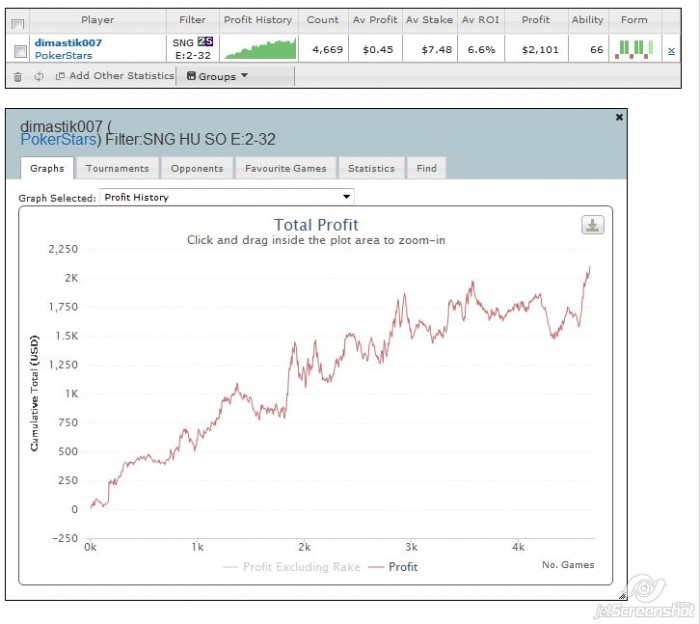Click the Filter column header
This screenshot has height=624, width=700.
point(192,20)
